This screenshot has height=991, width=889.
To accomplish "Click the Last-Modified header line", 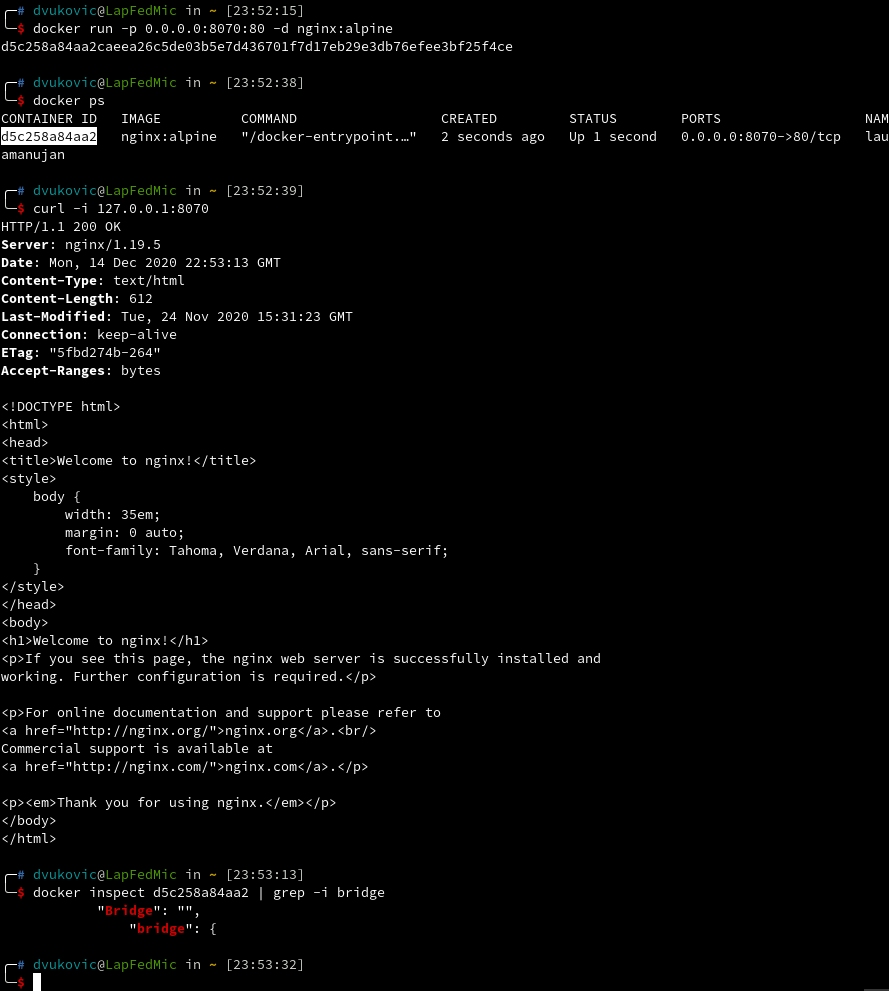I will coord(177,317).
